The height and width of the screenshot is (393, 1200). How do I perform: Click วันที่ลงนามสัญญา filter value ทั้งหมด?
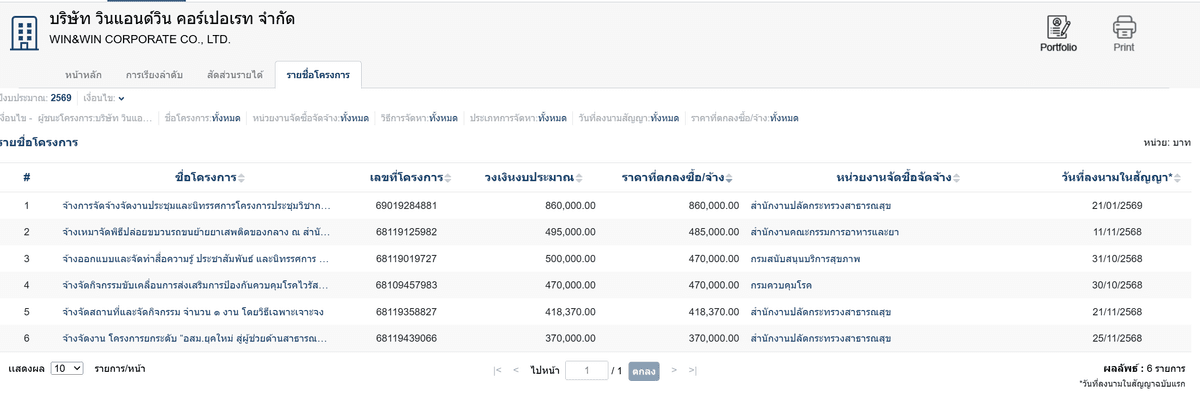coord(665,118)
